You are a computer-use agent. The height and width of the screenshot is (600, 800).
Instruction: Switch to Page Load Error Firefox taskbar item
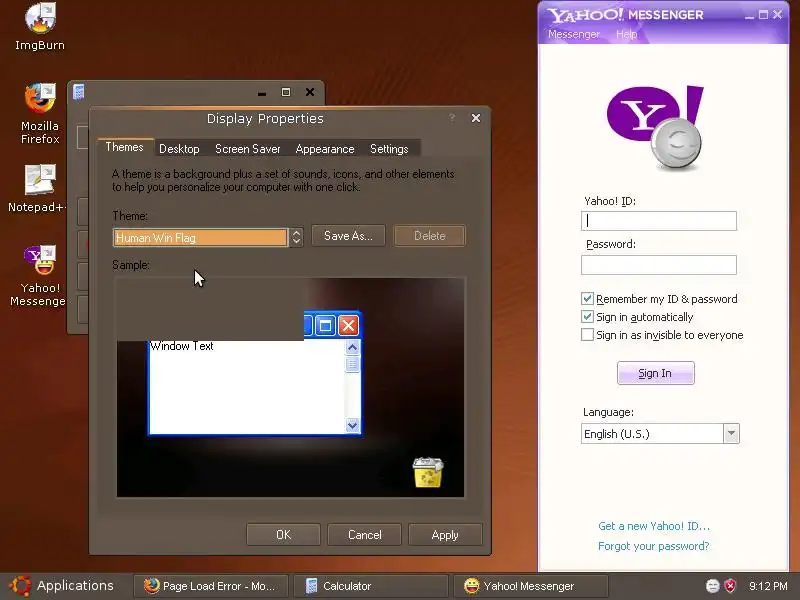tap(211, 586)
